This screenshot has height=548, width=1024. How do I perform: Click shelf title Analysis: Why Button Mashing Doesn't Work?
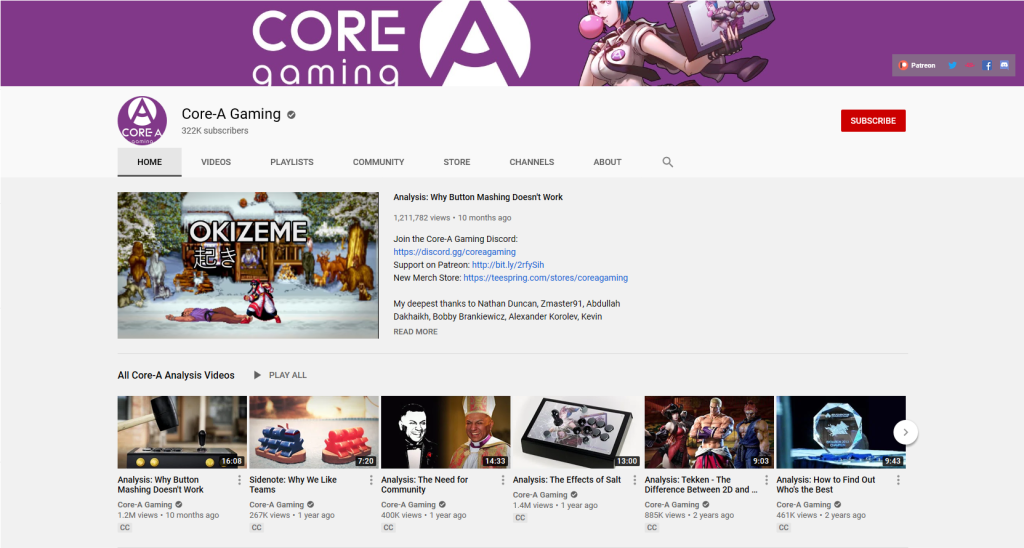click(161, 485)
